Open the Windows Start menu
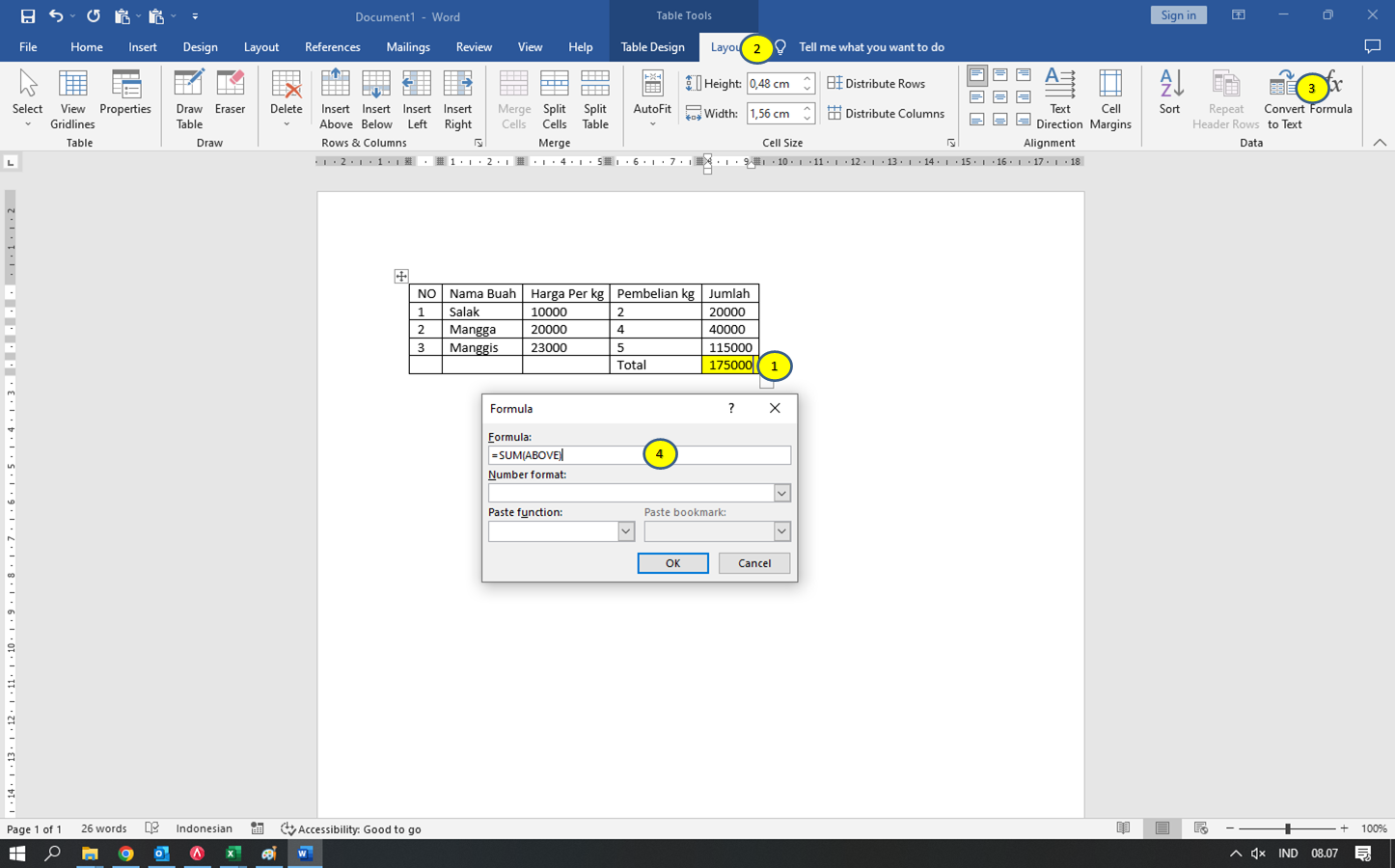The height and width of the screenshot is (868, 1395). pyautogui.click(x=16, y=854)
